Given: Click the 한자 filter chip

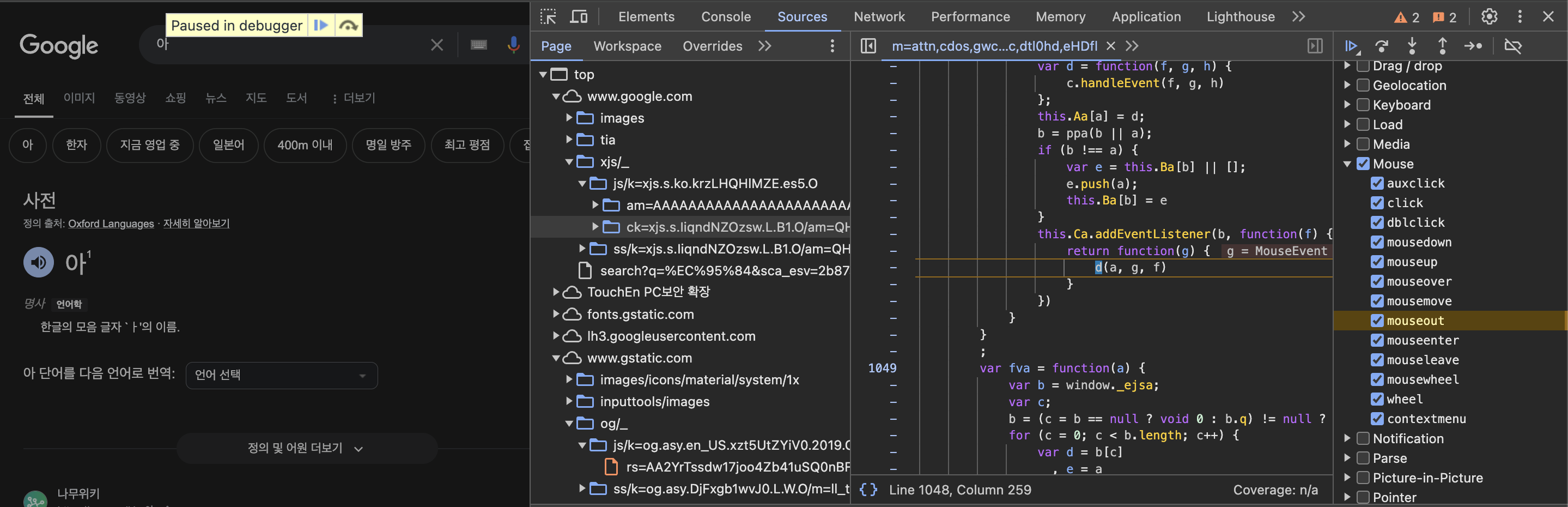Looking at the screenshot, I should pos(77,145).
